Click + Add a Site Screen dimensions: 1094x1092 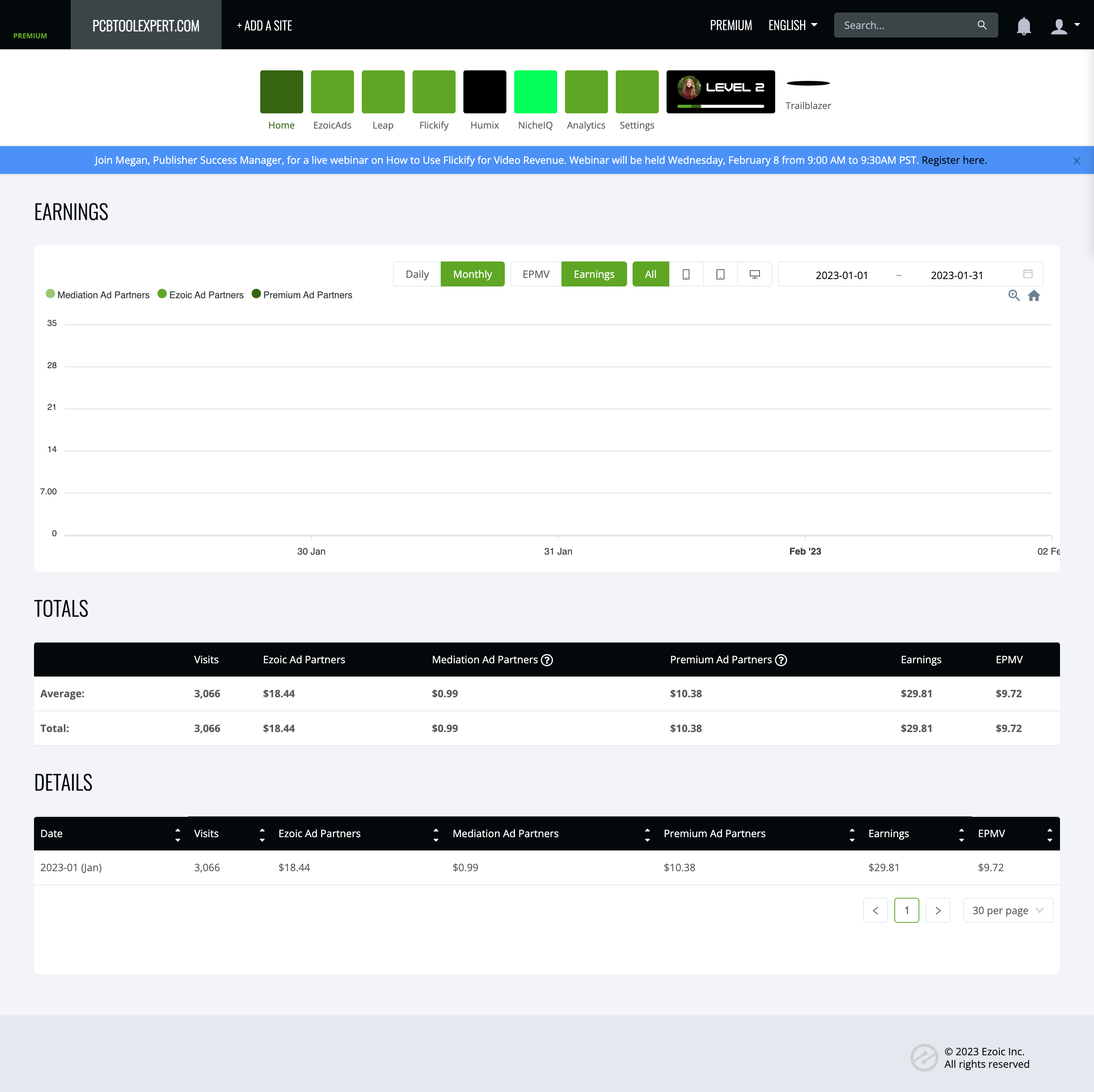264,25
